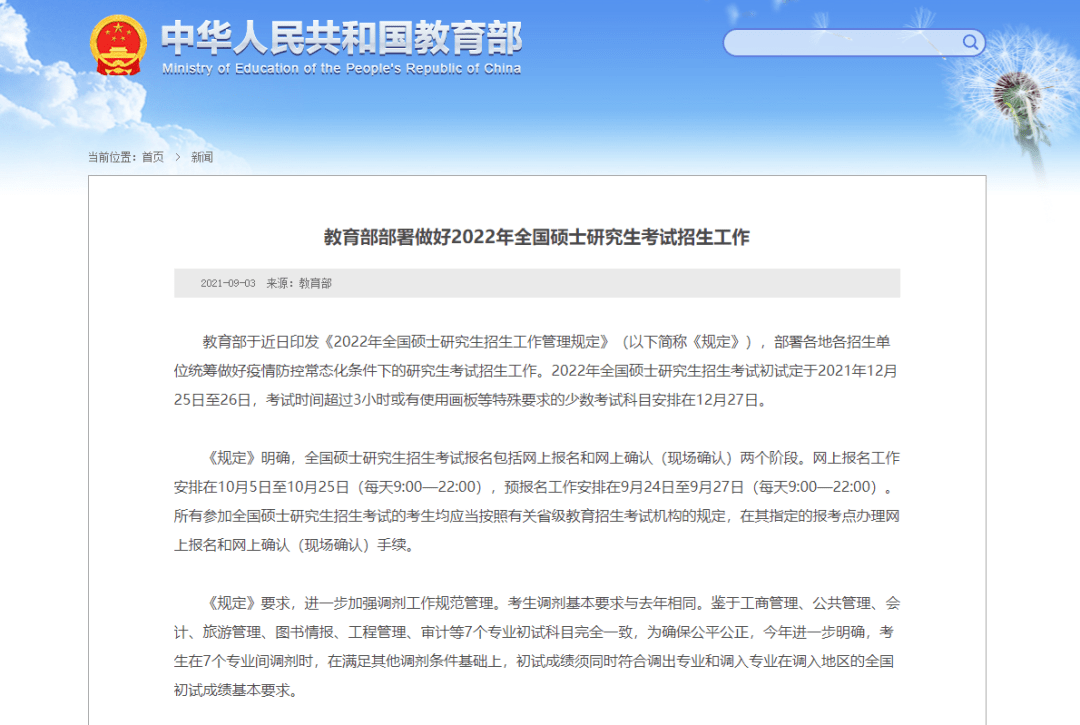
Task: Click the 教育部 source link below the title
Action: tap(316, 283)
